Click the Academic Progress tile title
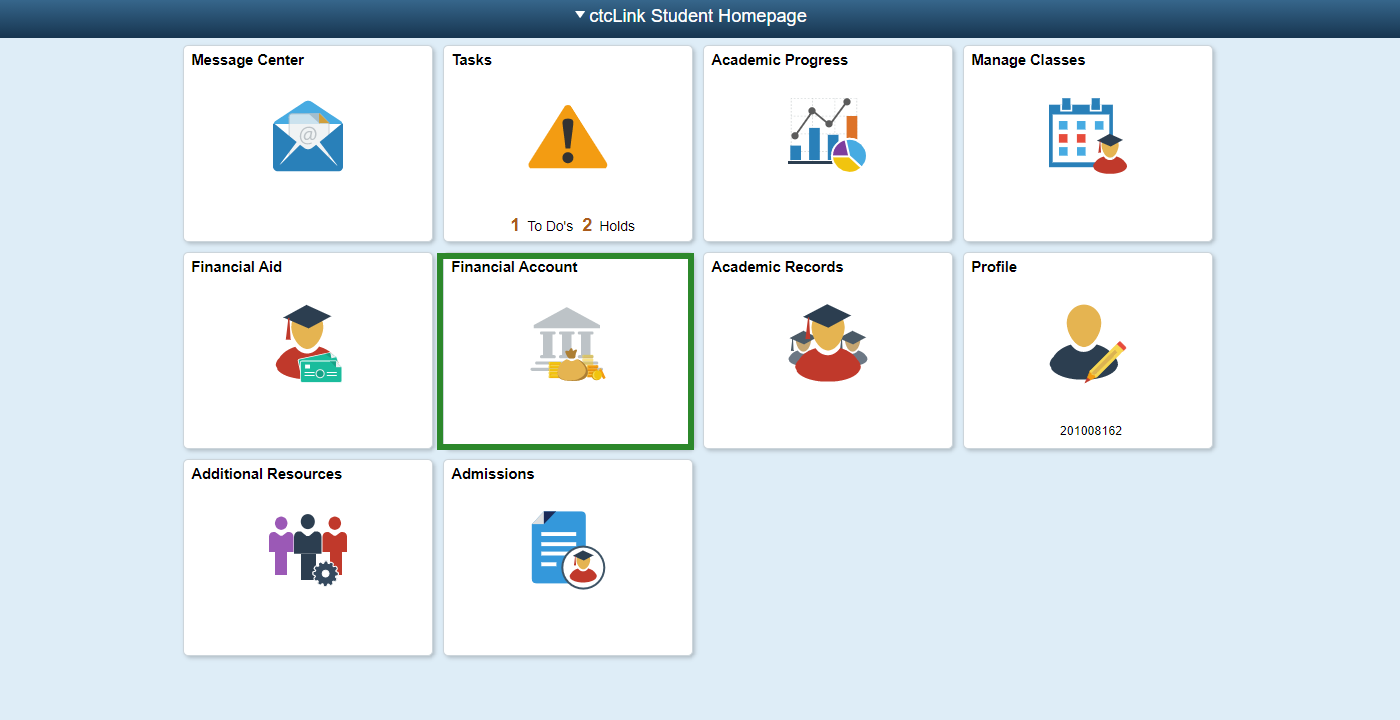The height and width of the screenshot is (720, 1400). [780, 60]
